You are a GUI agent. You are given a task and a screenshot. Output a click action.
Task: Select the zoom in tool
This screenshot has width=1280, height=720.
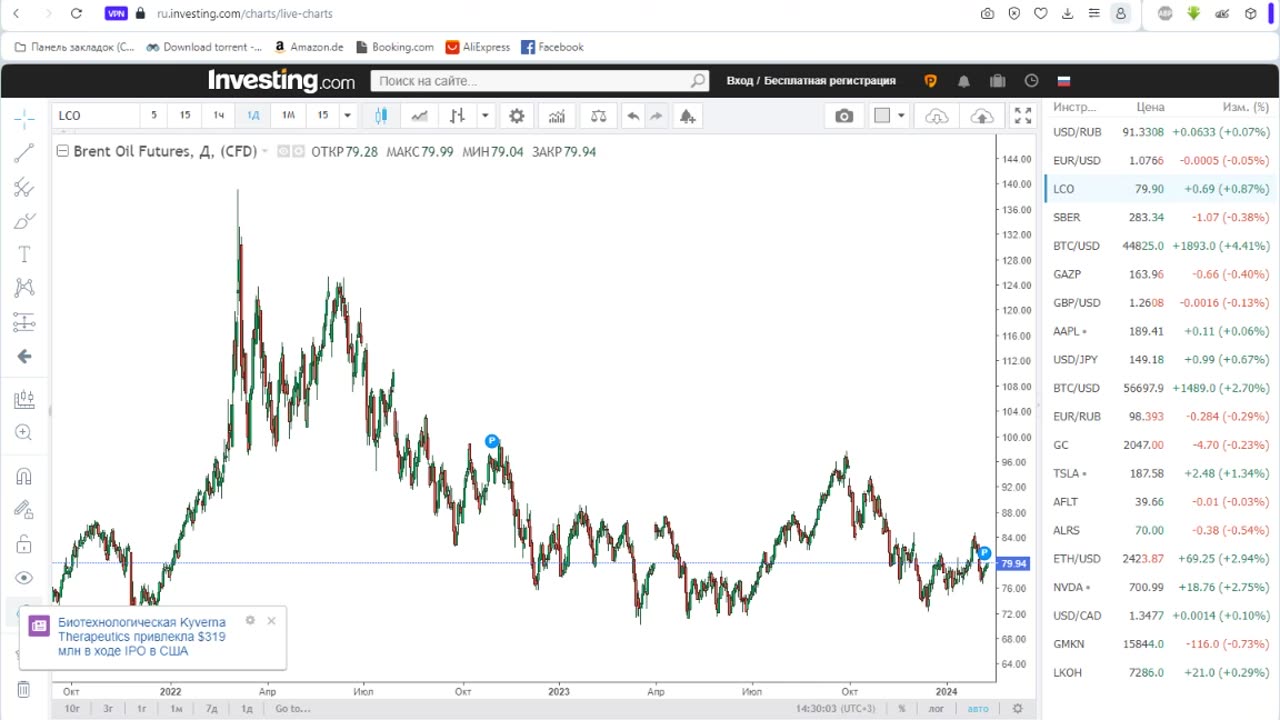pos(24,433)
